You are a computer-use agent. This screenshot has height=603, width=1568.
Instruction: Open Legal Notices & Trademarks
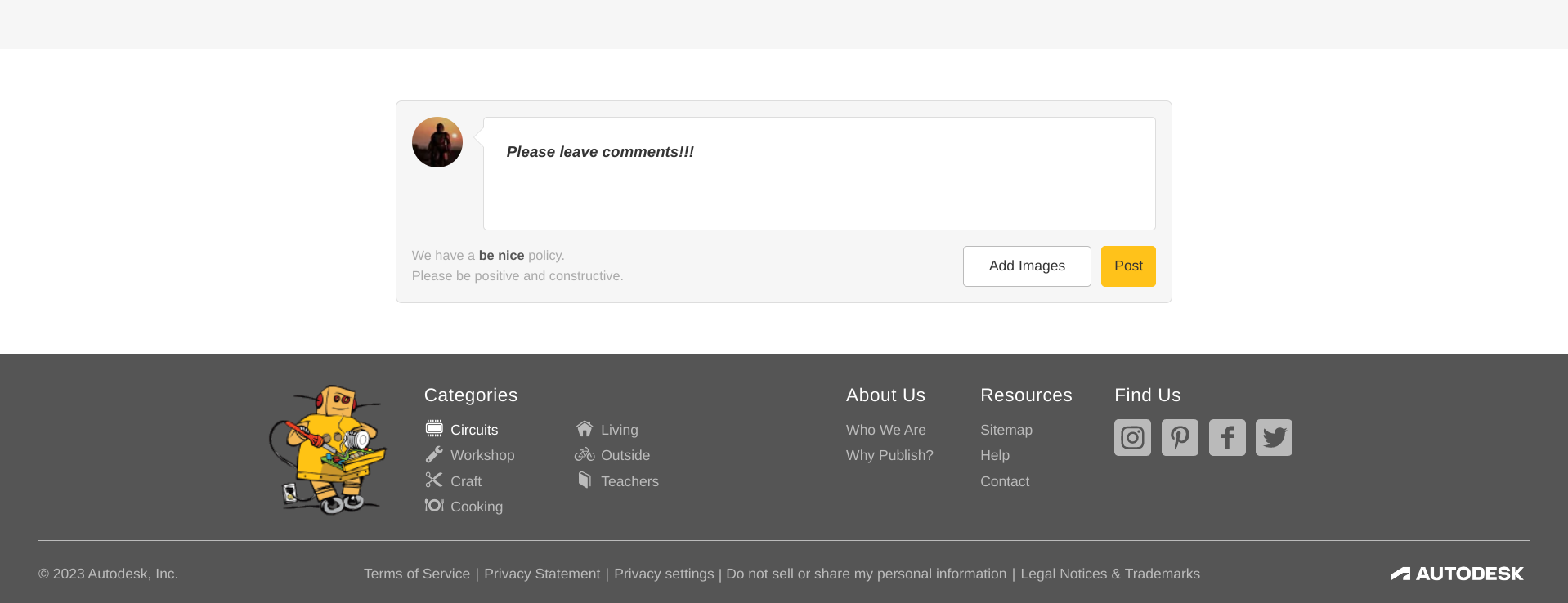tap(1110, 574)
